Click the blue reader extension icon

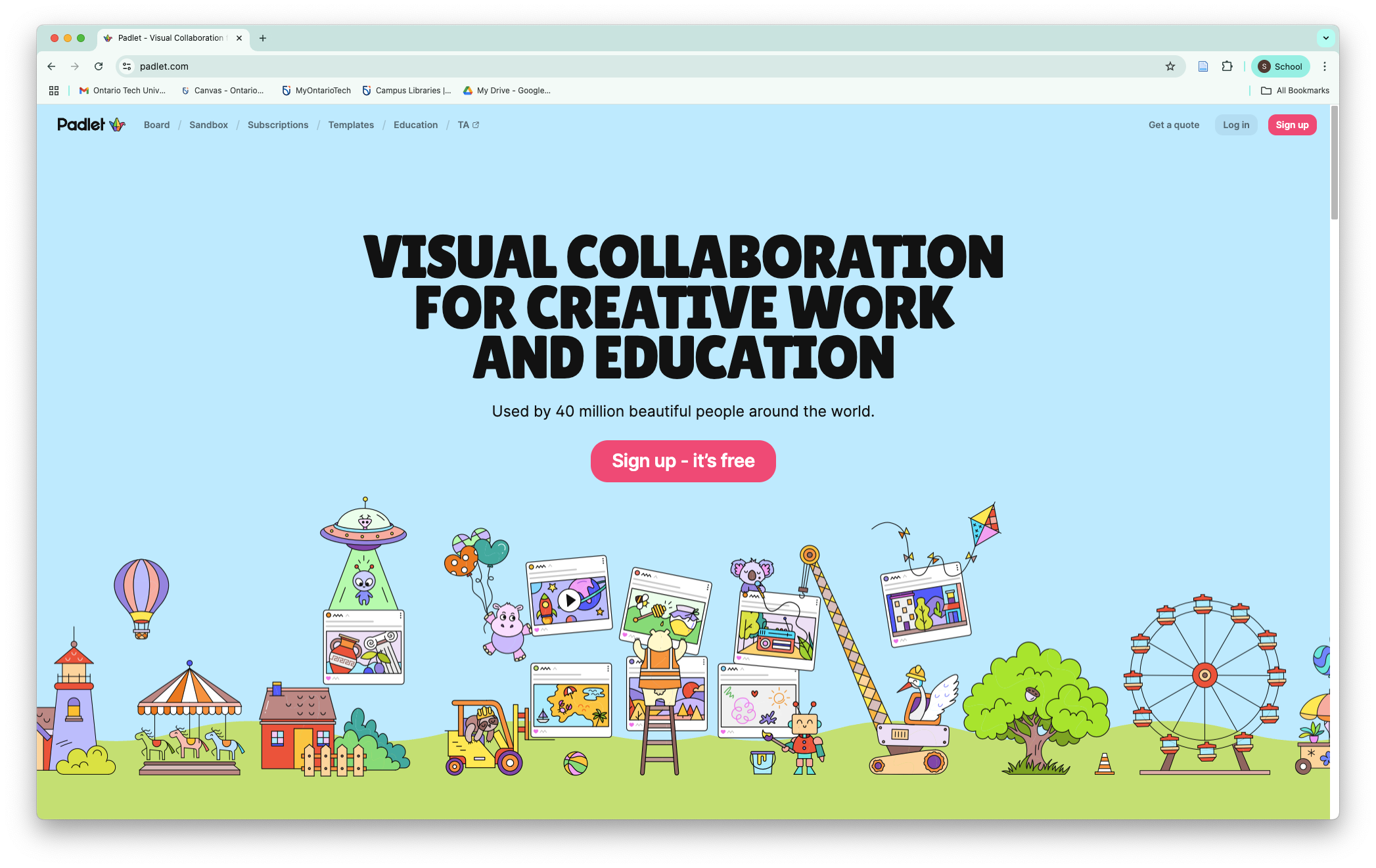[x=1203, y=66]
